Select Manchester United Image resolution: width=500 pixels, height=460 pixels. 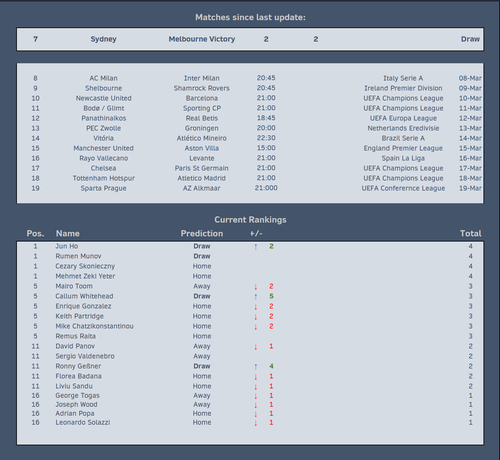click(103, 148)
